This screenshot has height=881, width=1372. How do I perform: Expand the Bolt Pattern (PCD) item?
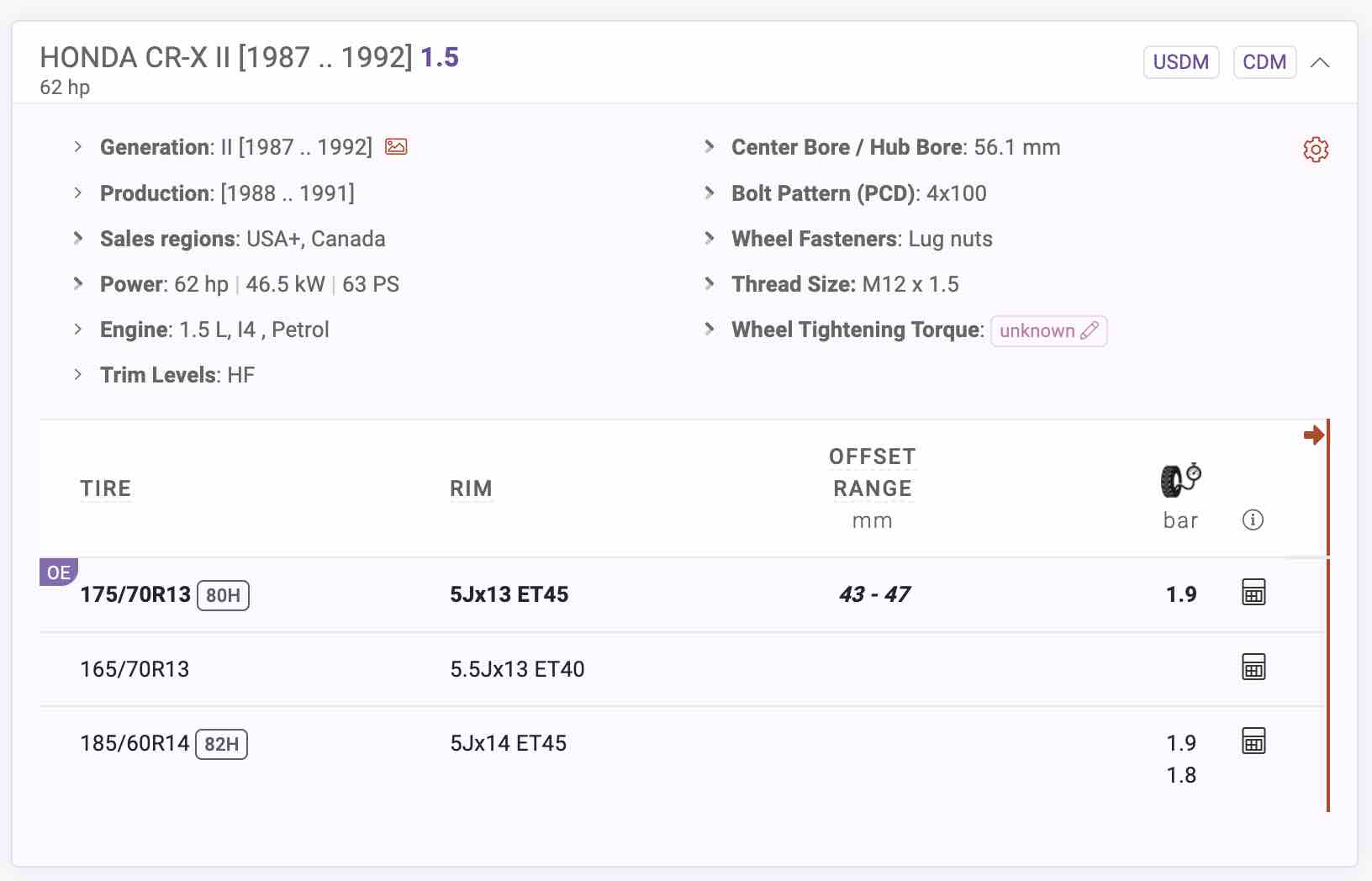point(710,193)
